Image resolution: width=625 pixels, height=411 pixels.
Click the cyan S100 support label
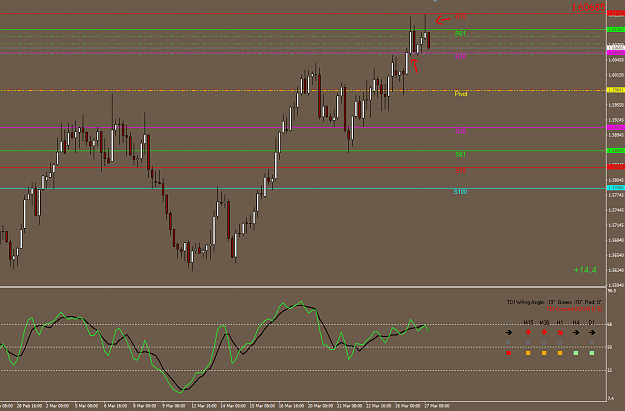tap(460, 192)
